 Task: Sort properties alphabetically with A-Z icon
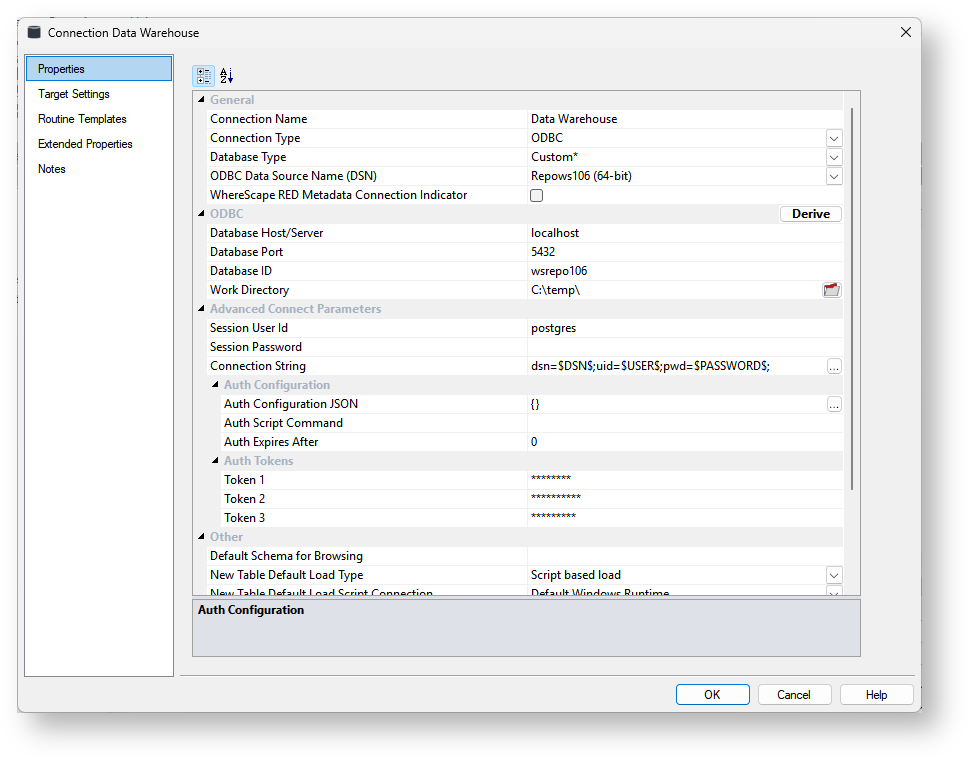point(226,76)
